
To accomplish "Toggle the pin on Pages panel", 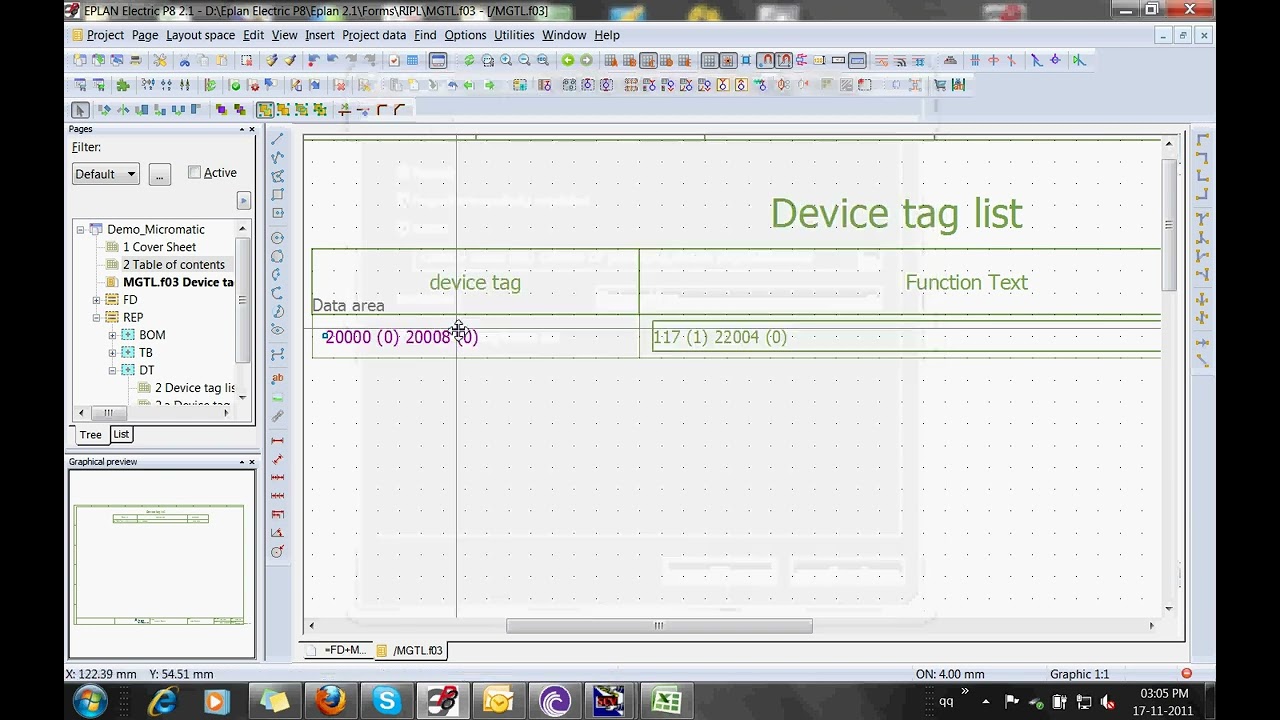I will (241, 129).
